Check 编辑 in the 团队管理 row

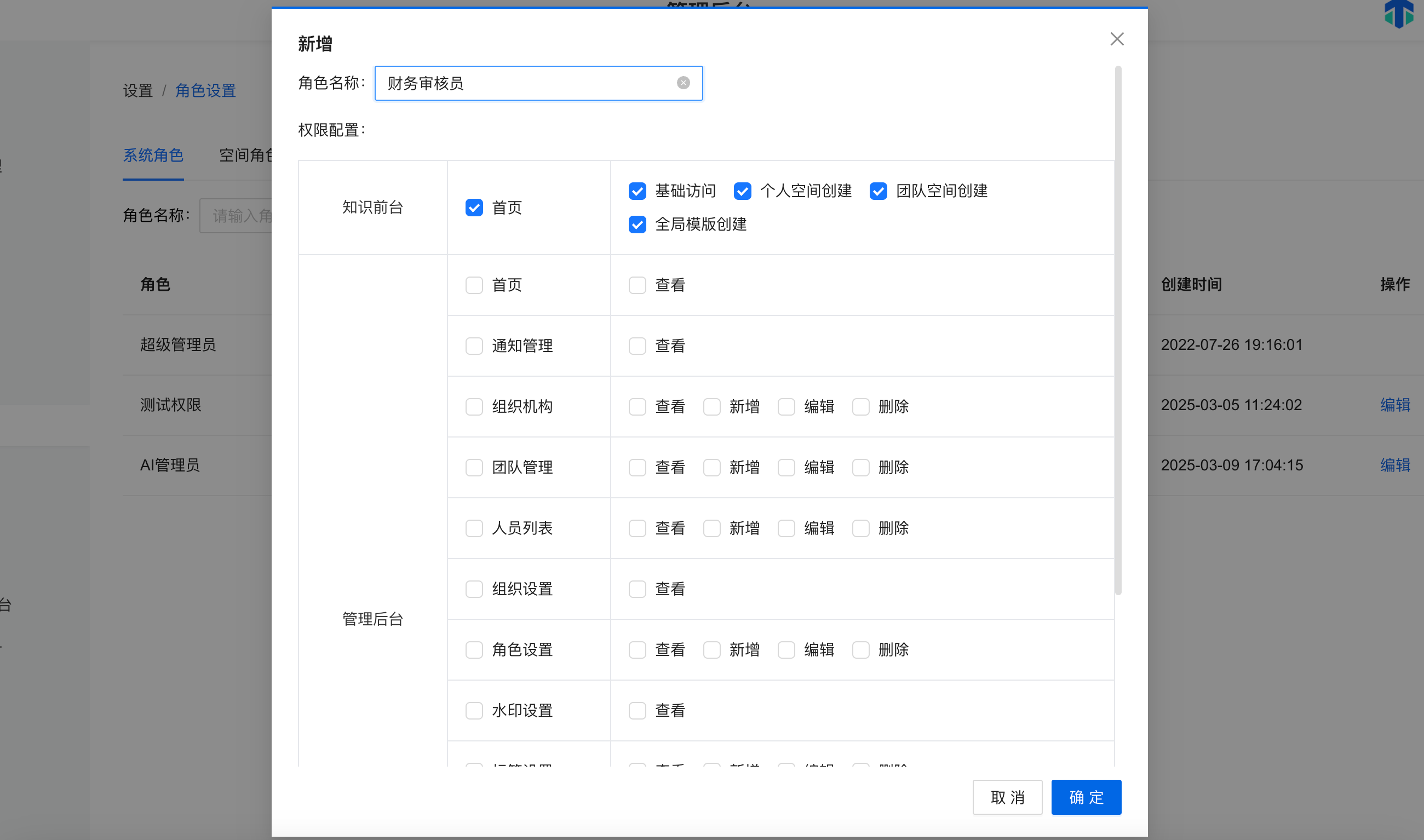click(x=786, y=468)
